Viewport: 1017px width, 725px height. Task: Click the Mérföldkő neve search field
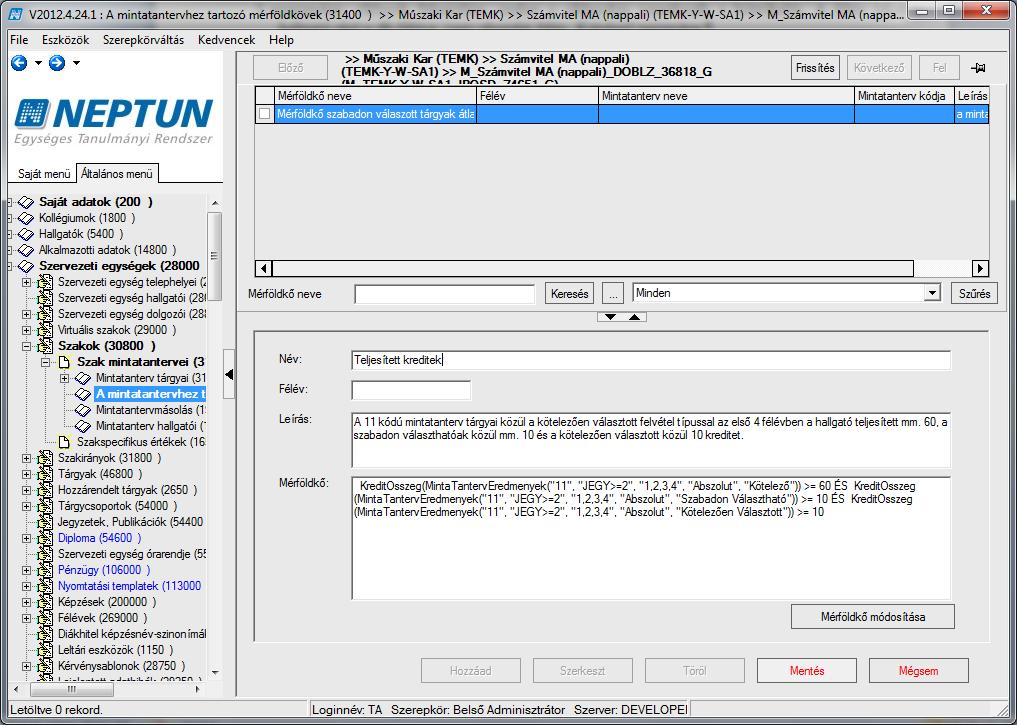point(444,294)
